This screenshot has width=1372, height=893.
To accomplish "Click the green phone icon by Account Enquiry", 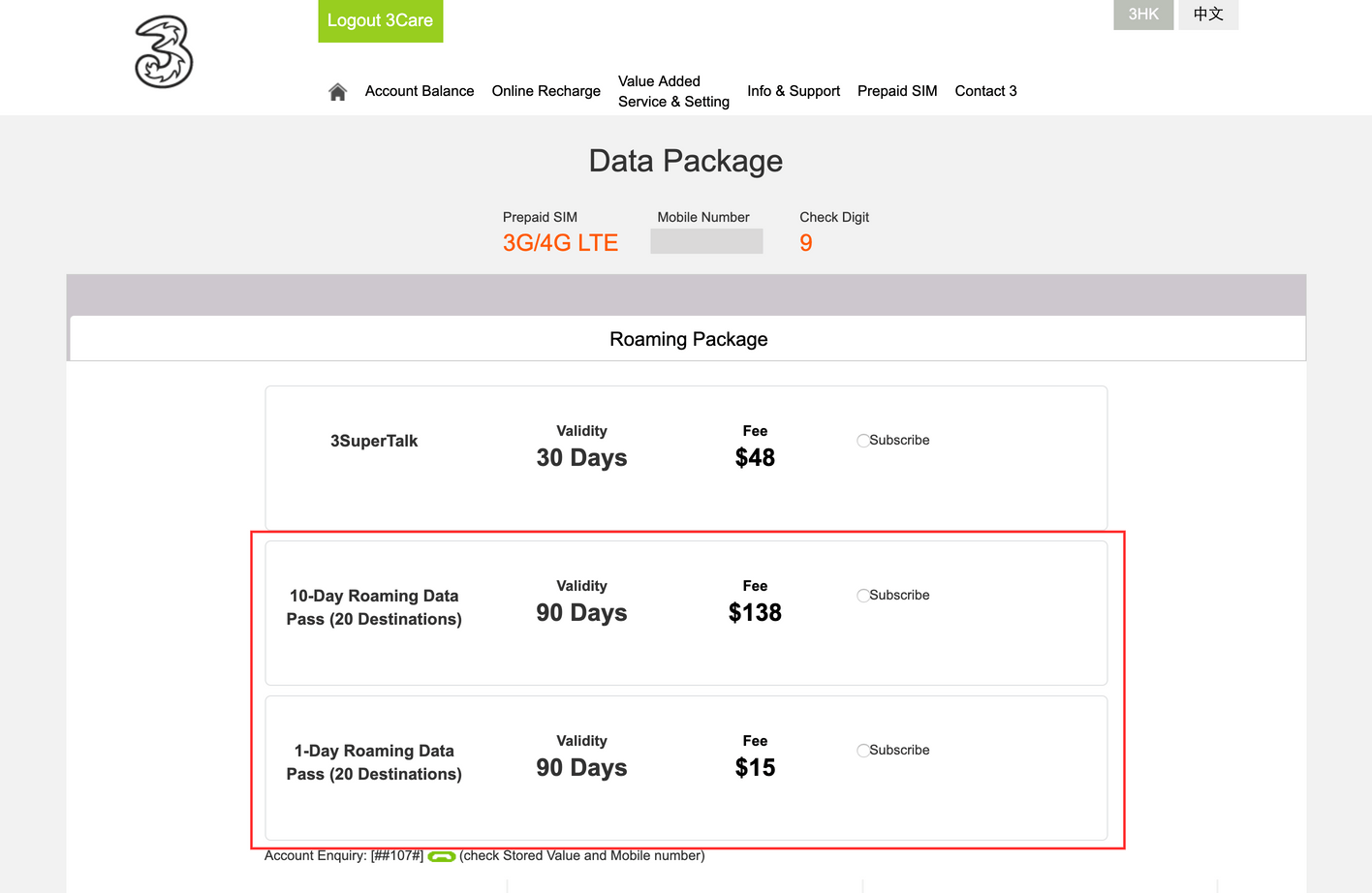I will click(x=442, y=856).
